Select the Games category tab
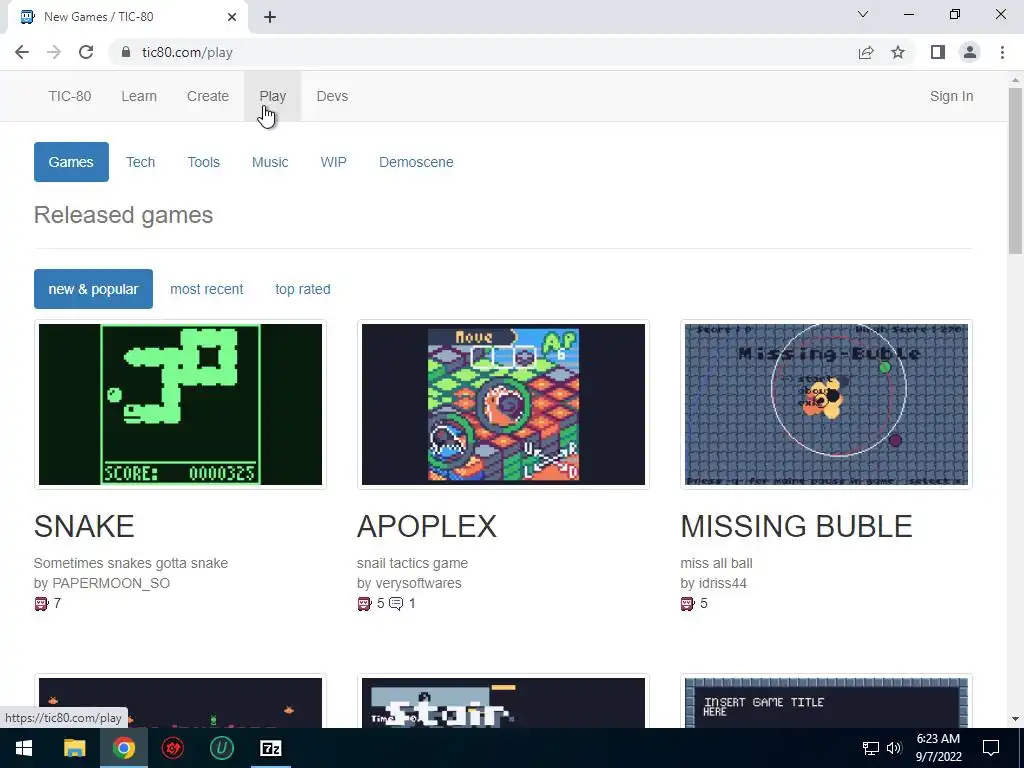This screenshot has height=768, width=1024. [x=71, y=162]
